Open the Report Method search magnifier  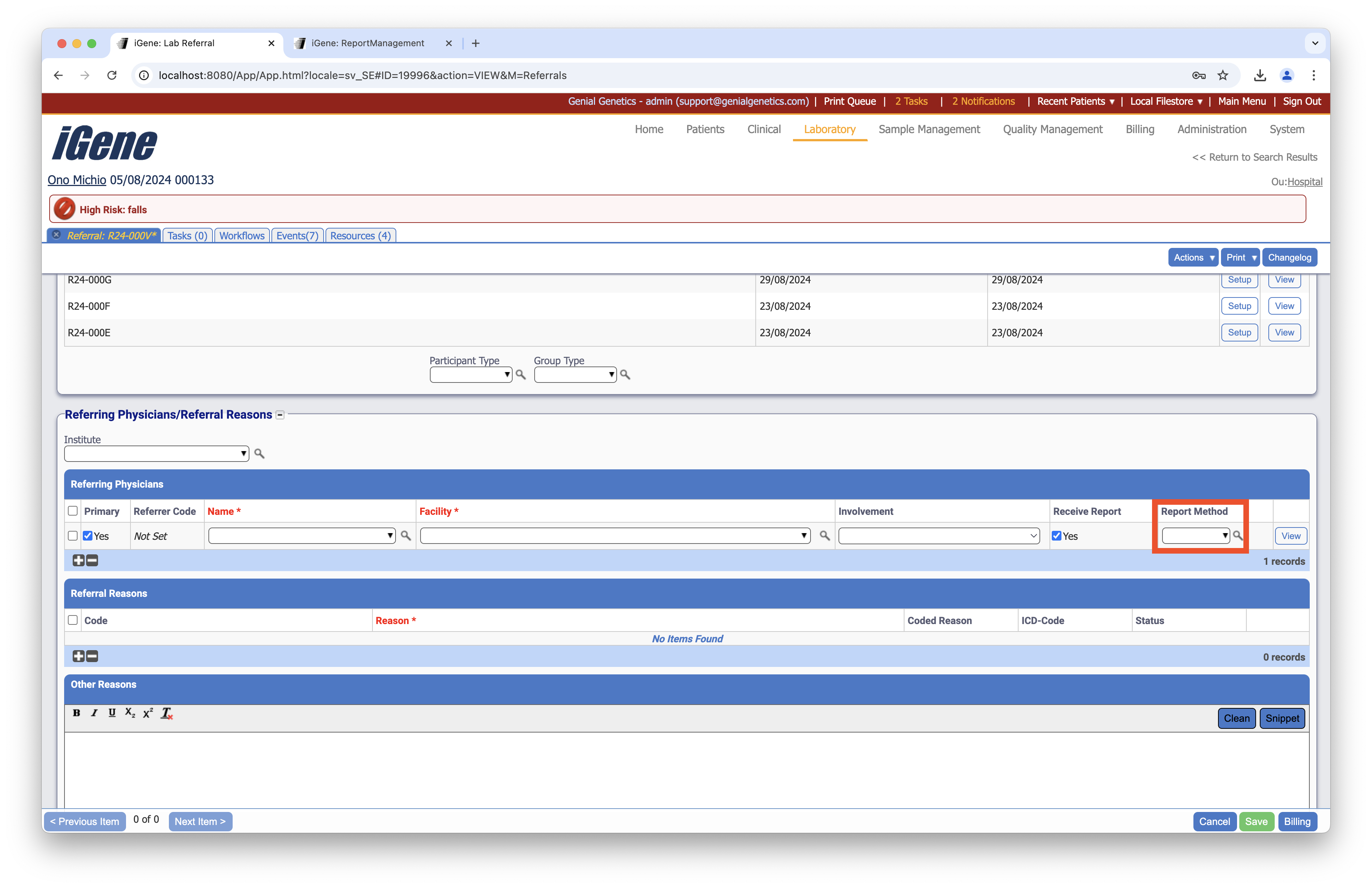tap(1238, 535)
